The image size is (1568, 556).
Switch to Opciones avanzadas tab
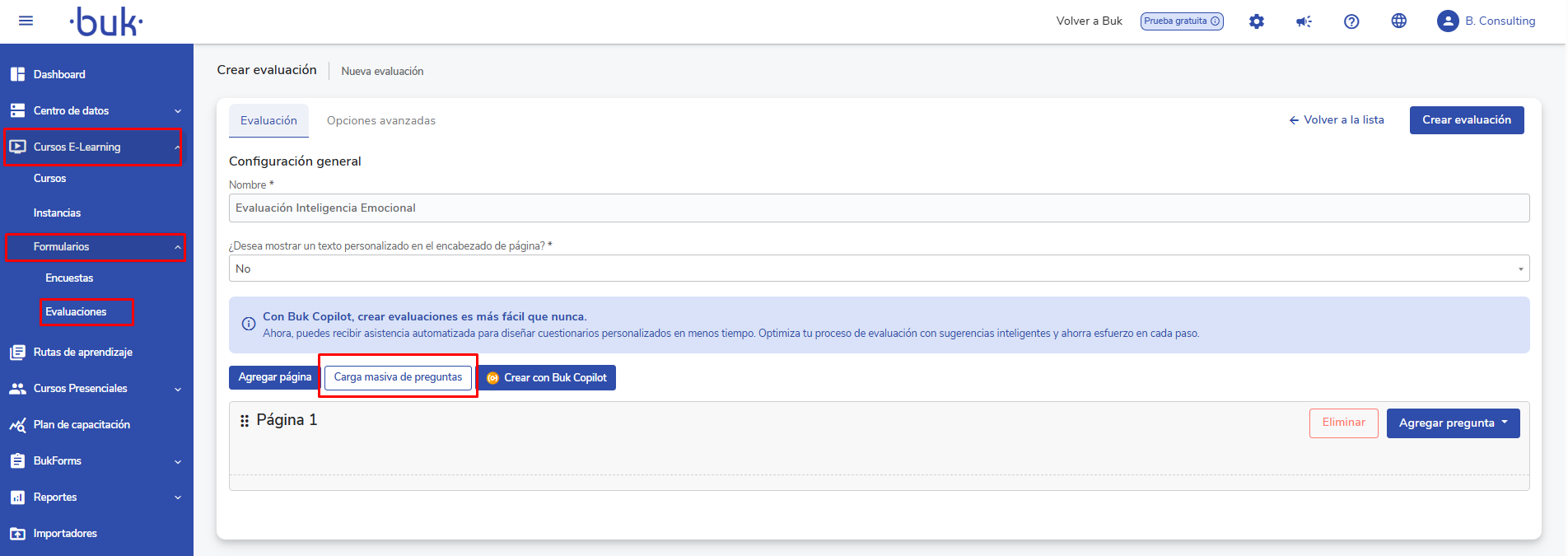(380, 121)
